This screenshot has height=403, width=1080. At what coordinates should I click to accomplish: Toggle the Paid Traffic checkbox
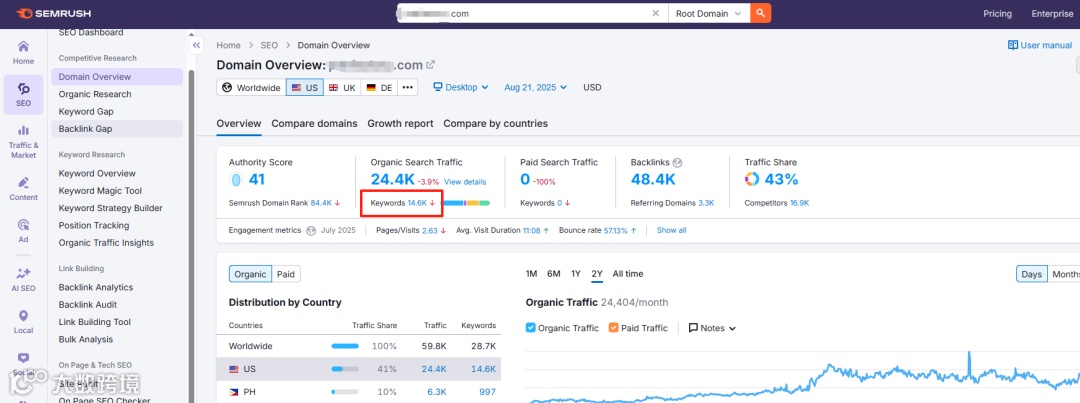pyautogui.click(x=614, y=328)
